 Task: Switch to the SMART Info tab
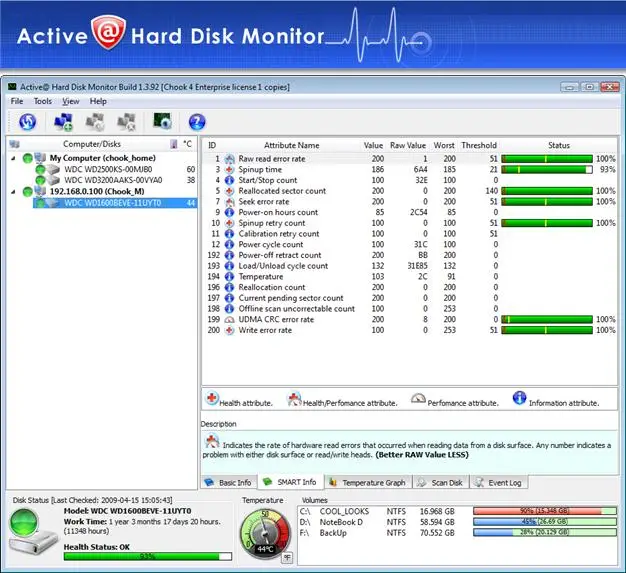pyautogui.click(x=290, y=482)
